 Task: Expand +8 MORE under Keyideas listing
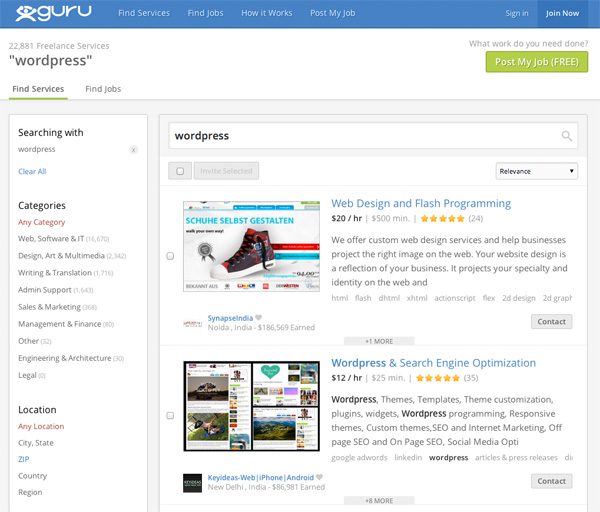(x=379, y=501)
